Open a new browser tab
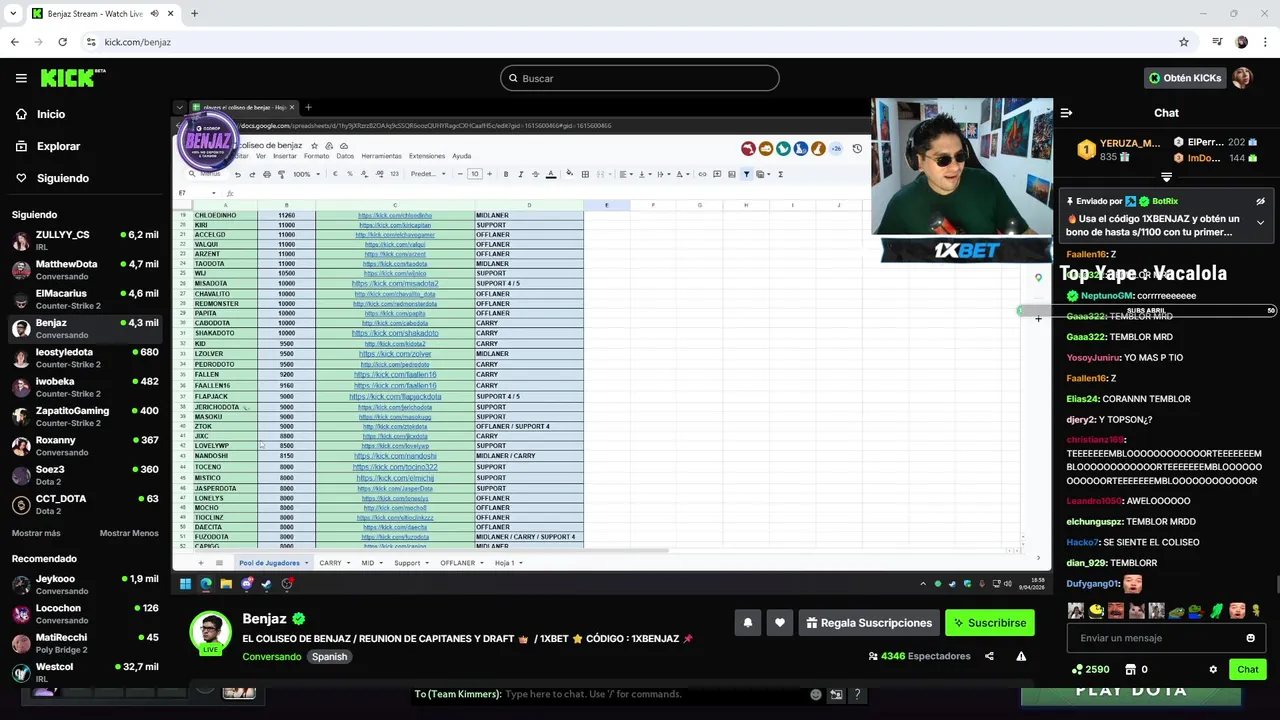Image resolution: width=1280 pixels, height=720 pixels. (194, 14)
